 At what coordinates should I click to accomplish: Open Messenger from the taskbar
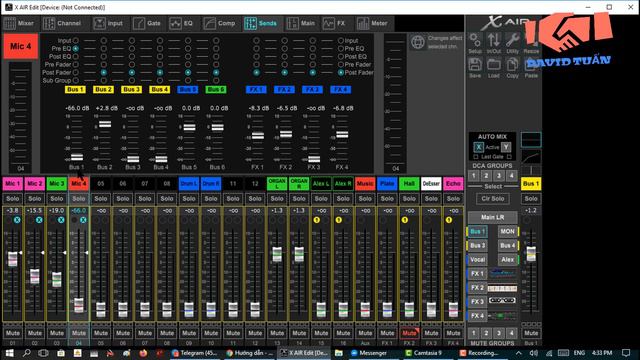click(x=369, y=353)
